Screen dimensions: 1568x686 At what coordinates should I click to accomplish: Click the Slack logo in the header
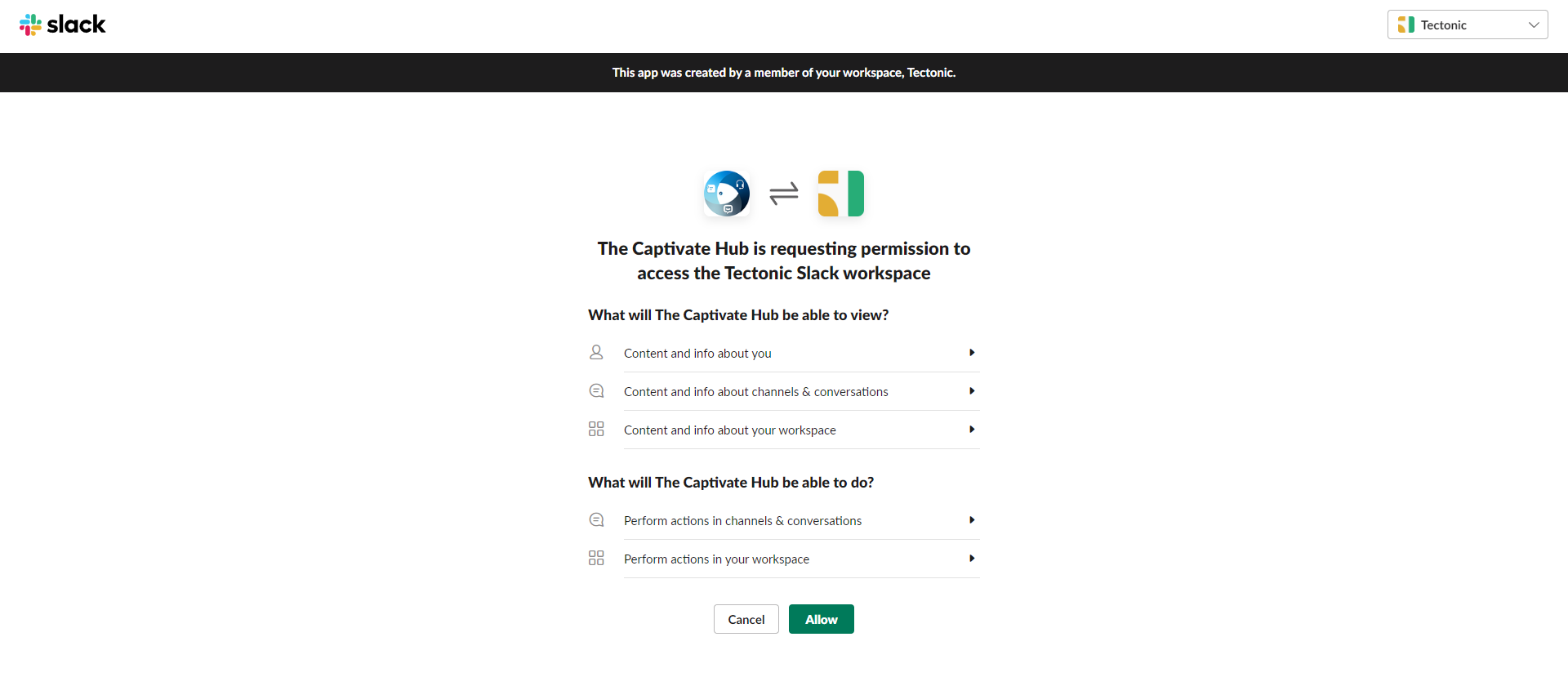(x=63, y=24)
